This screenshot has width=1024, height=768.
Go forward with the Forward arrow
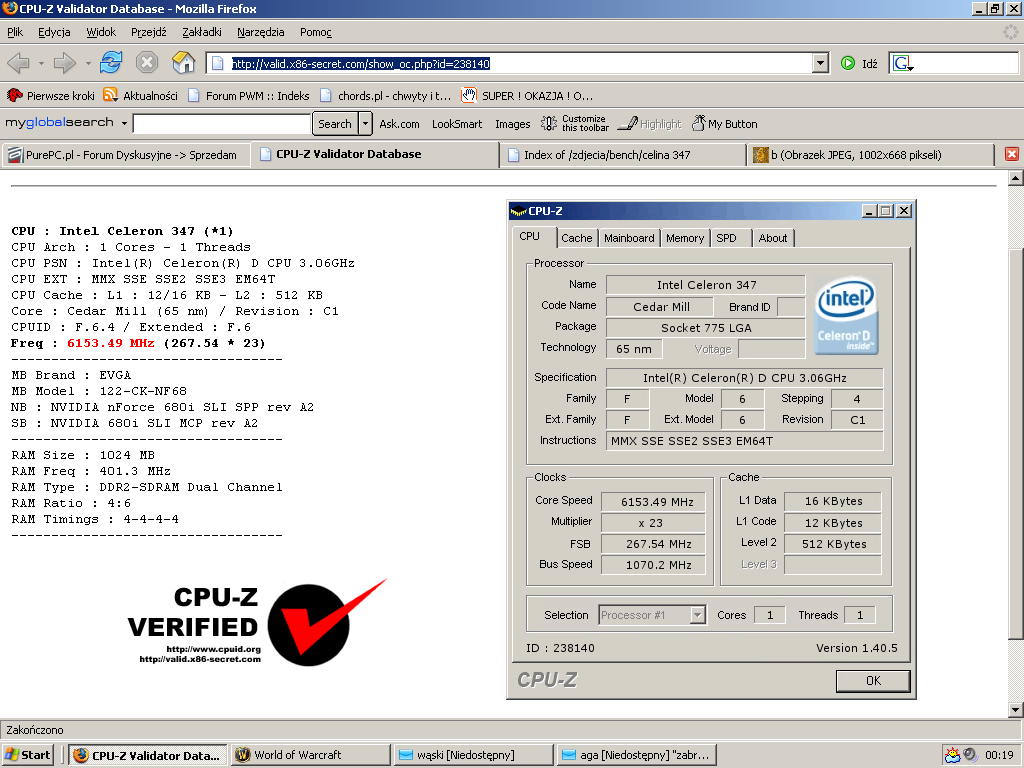coord(65,63)
